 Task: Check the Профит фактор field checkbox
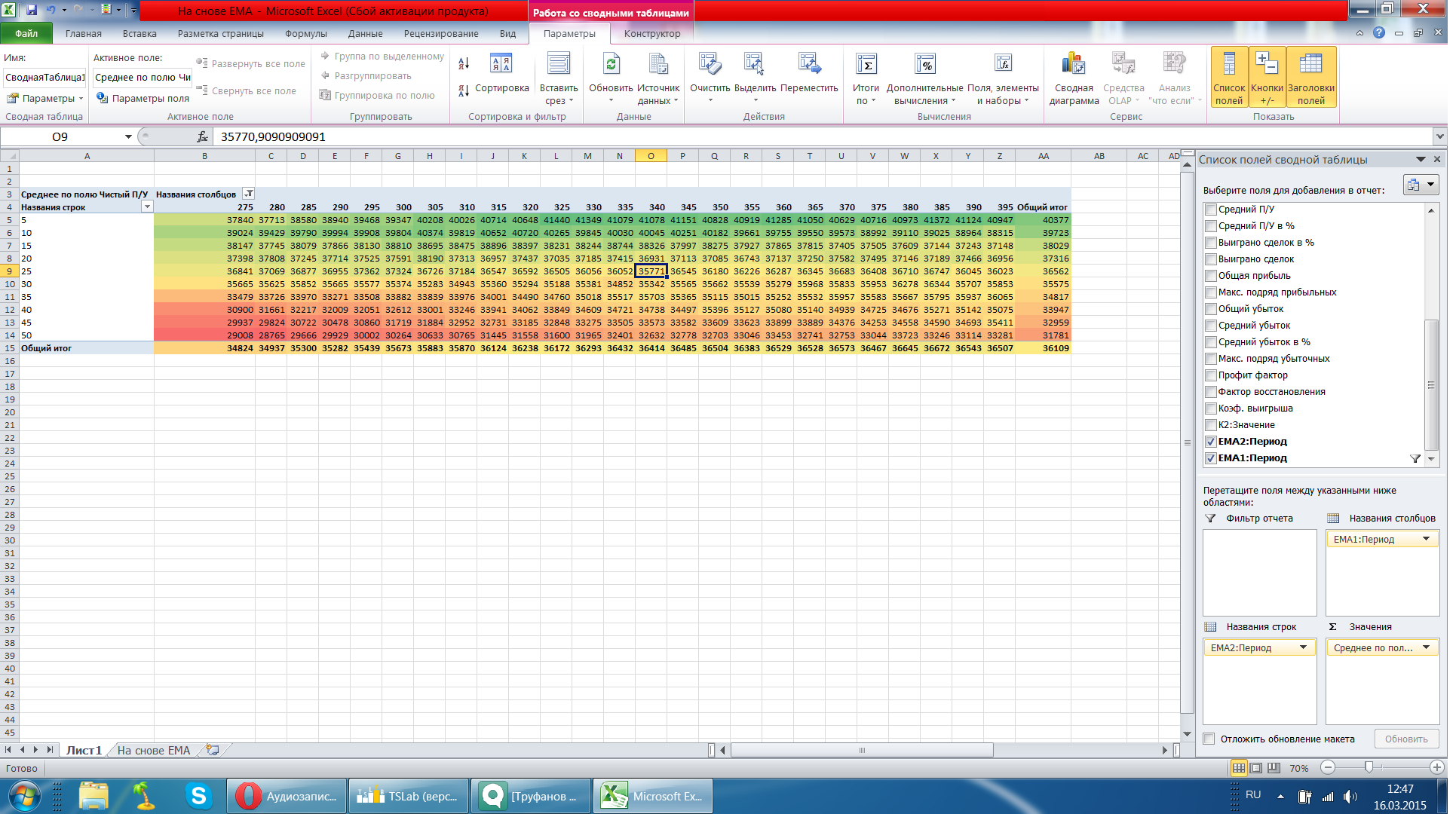[x=1210, y=375]
